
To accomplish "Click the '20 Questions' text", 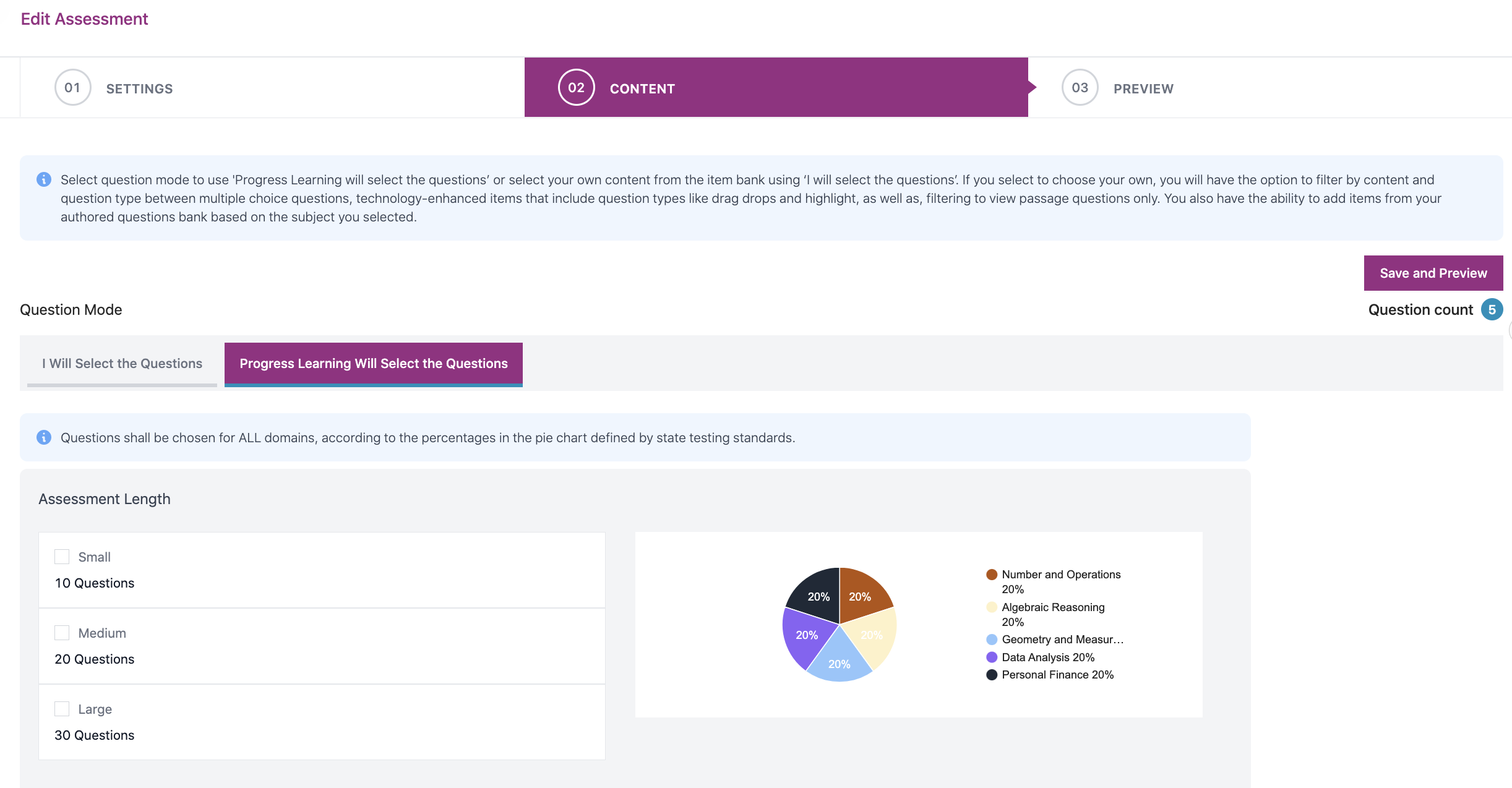I will [x=95, y=659].
